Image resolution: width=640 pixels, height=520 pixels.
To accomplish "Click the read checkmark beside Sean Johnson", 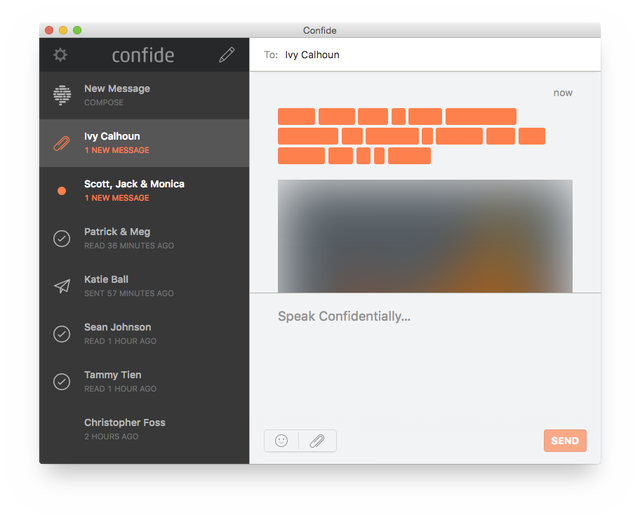I will point(62,334).
